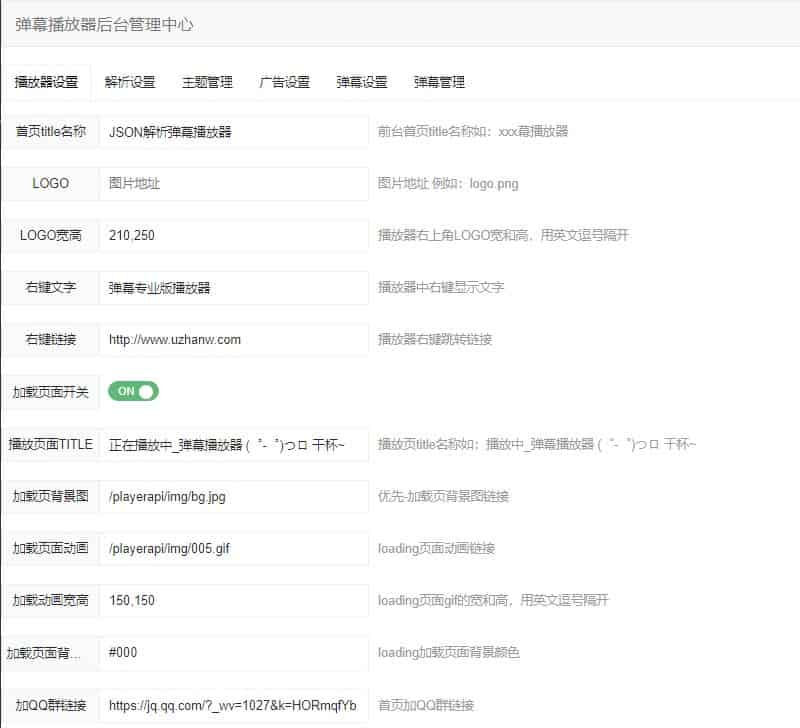Open the 弹幕设置 tab
Image resolution: width=800 pixels, height=728 pixels.
pyautogui.click(x=362, y=83)
